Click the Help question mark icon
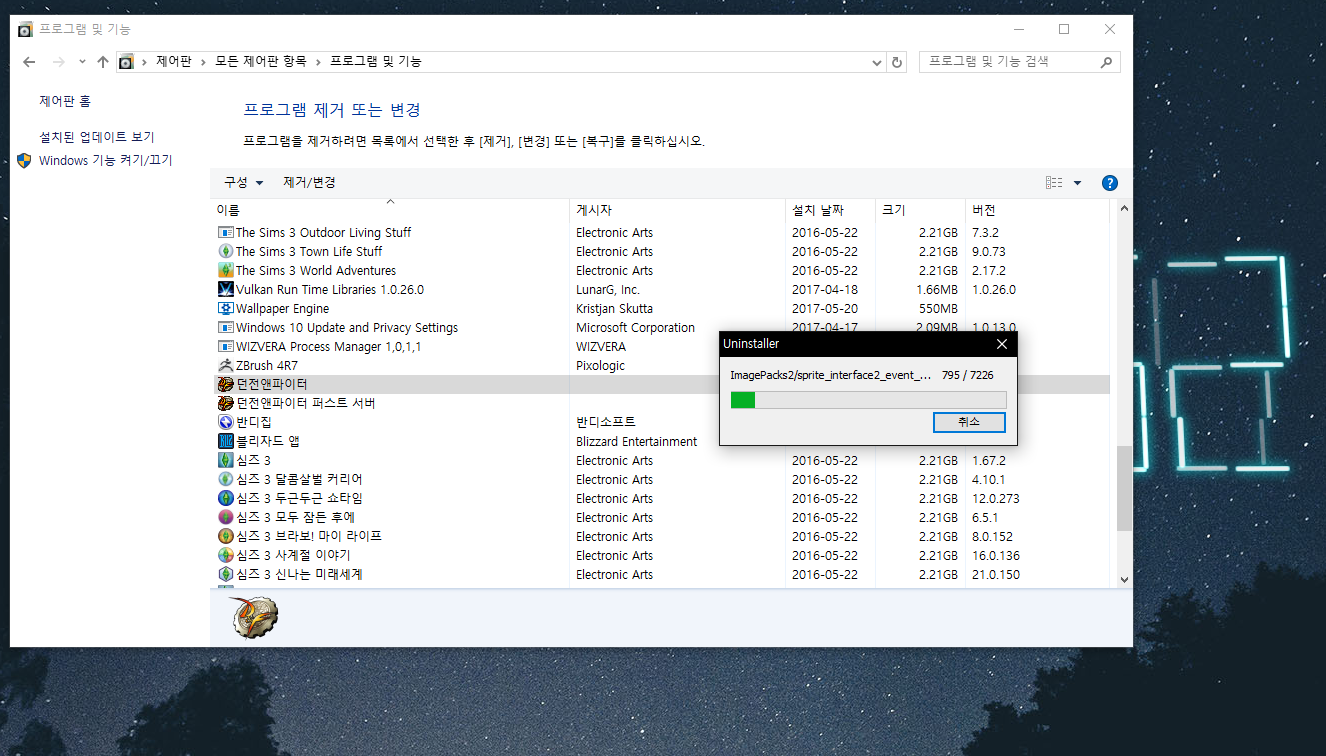The height and width of the screenshot is (756, 1326). (1109, 183)
